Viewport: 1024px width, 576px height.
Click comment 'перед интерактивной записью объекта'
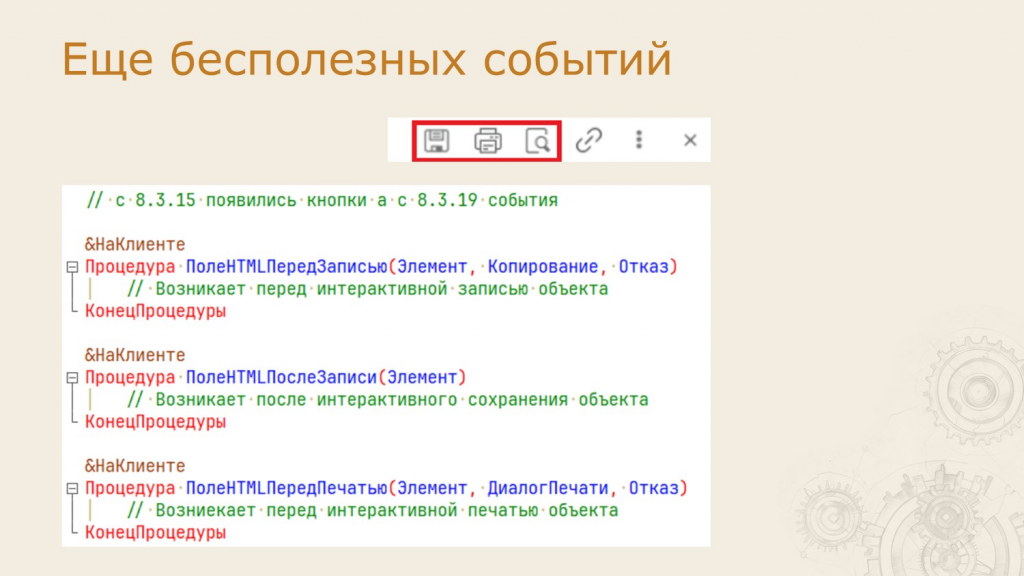432,289
